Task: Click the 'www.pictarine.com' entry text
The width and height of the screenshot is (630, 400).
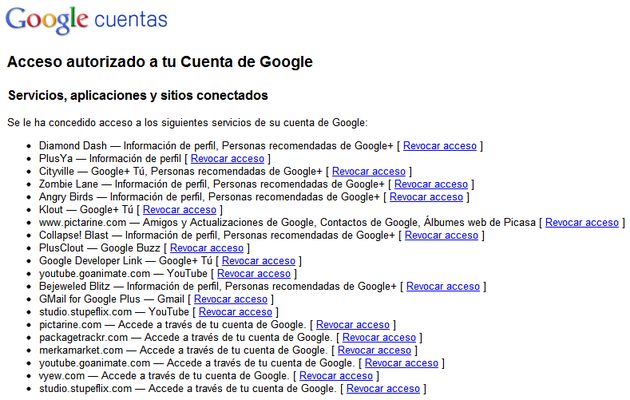Action: (82, 222)
